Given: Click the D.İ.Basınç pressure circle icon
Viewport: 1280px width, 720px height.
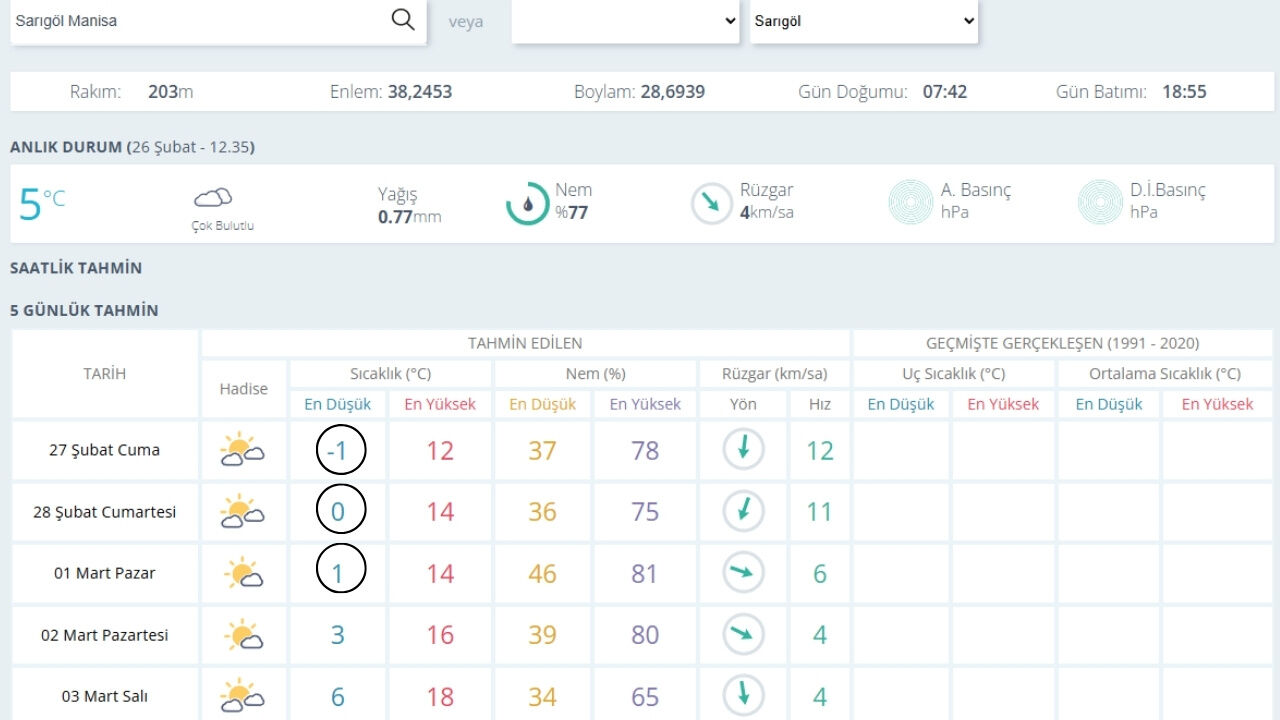Looking at the screenshot, I should click(x=1100, y=202).
